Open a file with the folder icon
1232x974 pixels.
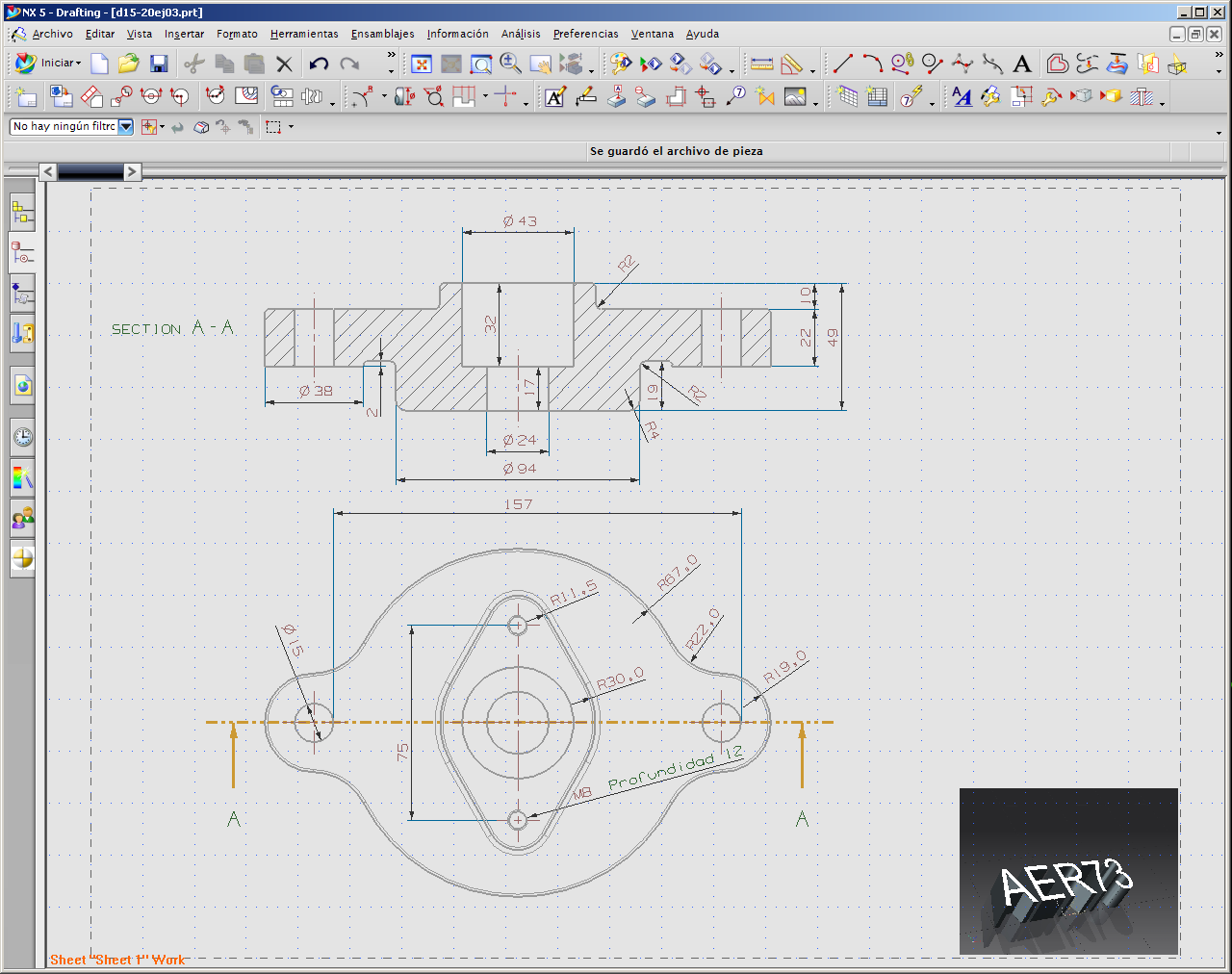click(129, 64)
